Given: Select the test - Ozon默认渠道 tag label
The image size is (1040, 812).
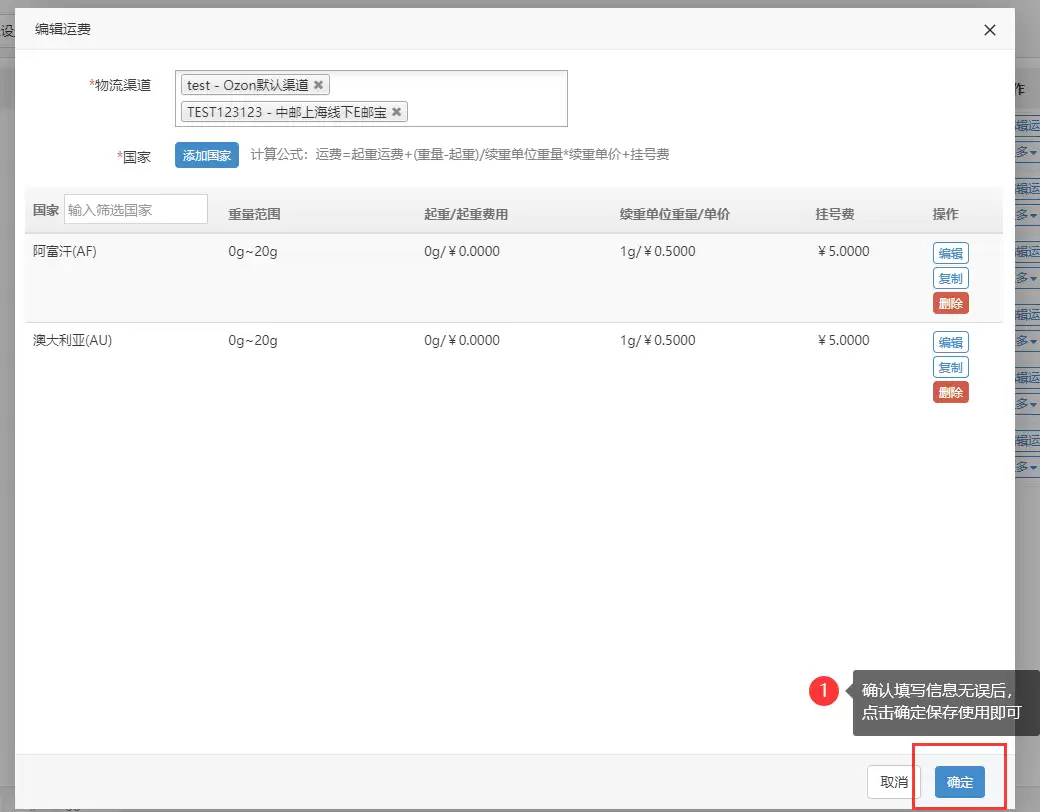Looking at the screenshot, I should pyautogui.click(x=247, y=85).
